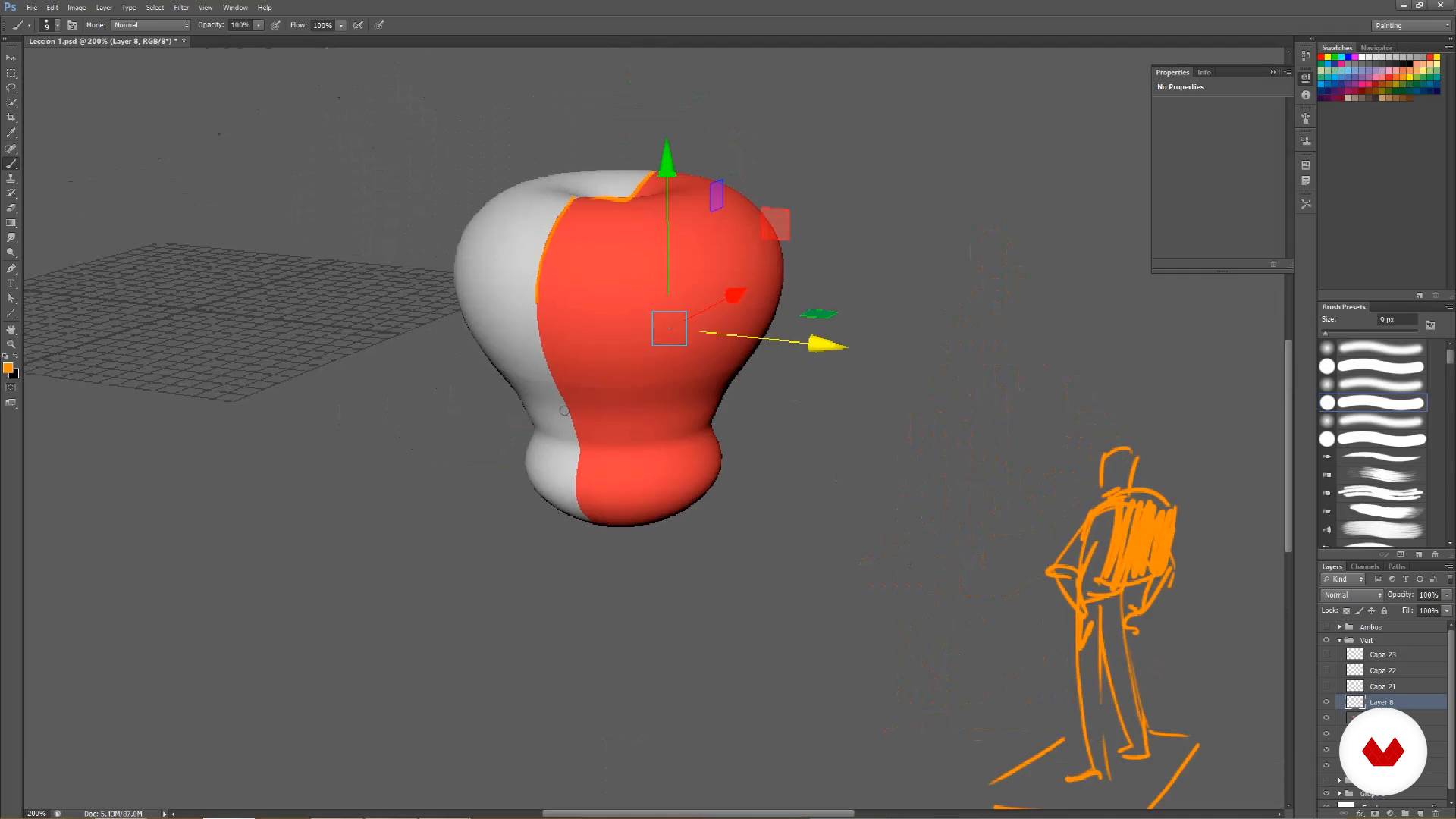The image size is (1456, 819).
Task: Select the Zoom tool
Action: pyautogui.click(x=11, y=344)
